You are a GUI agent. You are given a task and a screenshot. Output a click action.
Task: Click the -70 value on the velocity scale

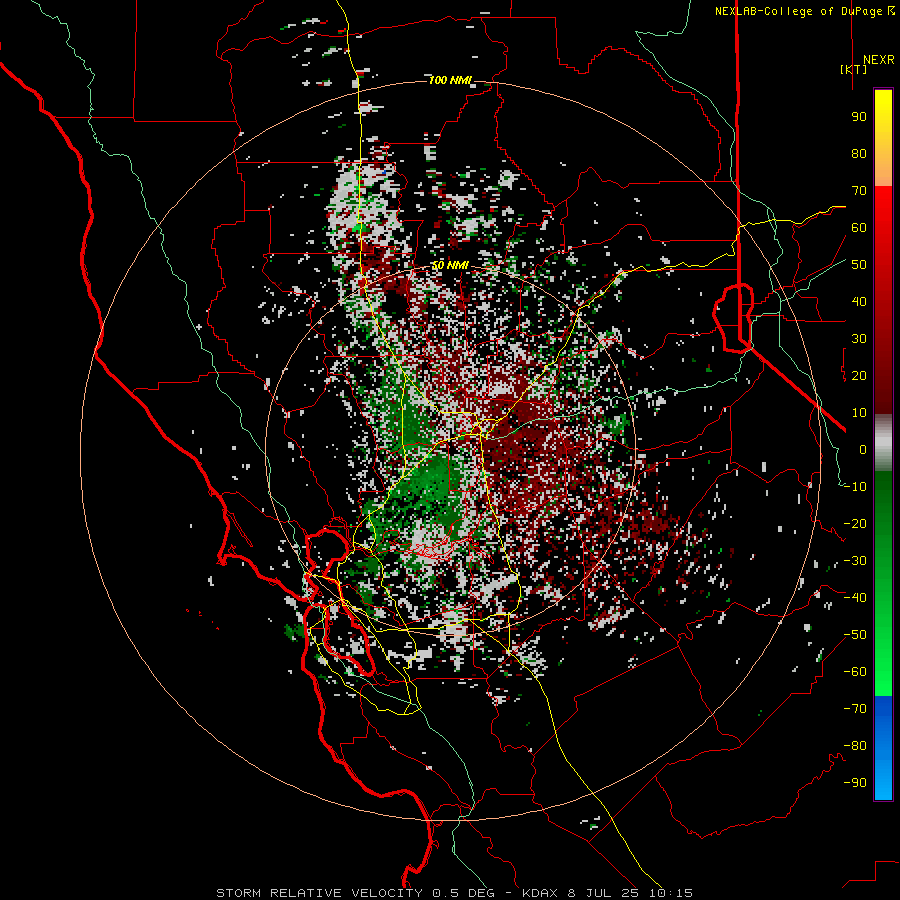855,709
